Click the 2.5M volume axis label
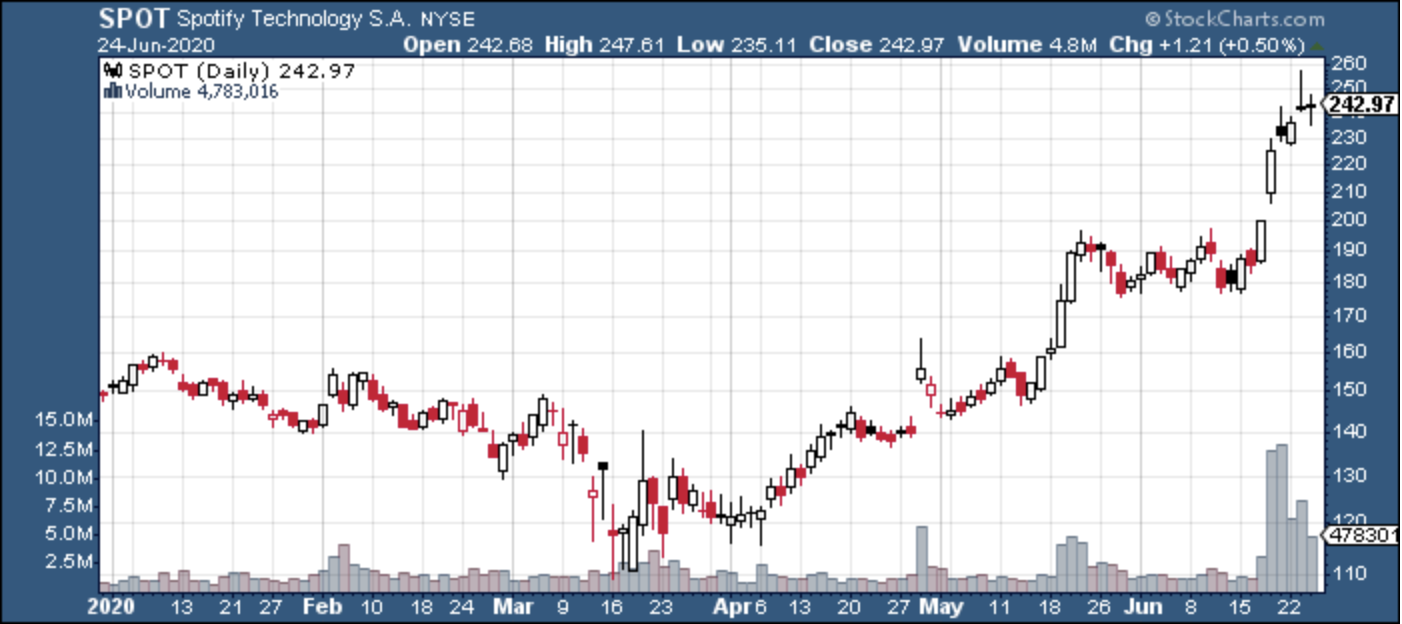This screenshot has height=624, width=1402. (x=71, y=562)
